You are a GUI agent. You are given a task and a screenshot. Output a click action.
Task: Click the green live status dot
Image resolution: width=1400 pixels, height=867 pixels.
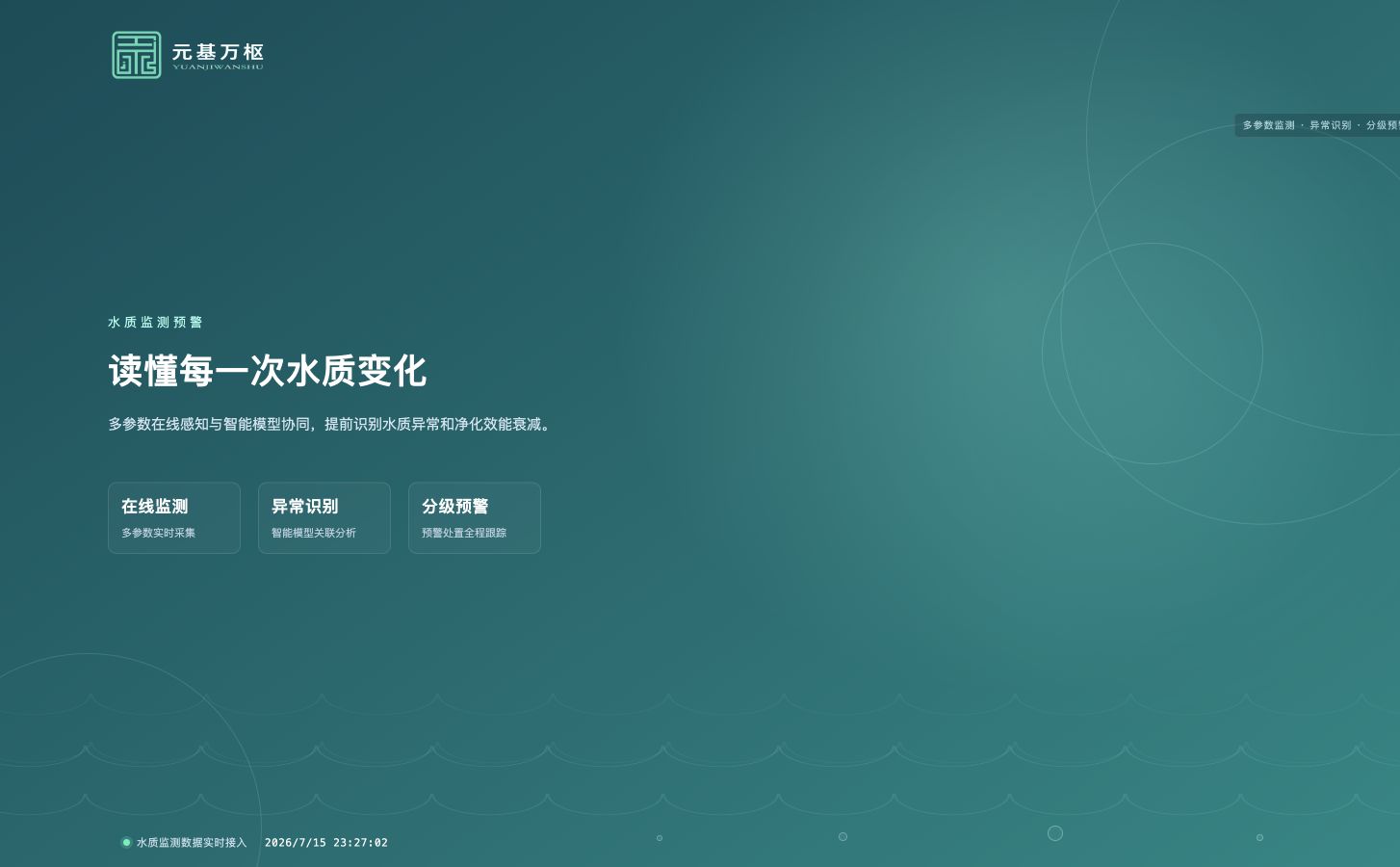[x=126, y=842]
